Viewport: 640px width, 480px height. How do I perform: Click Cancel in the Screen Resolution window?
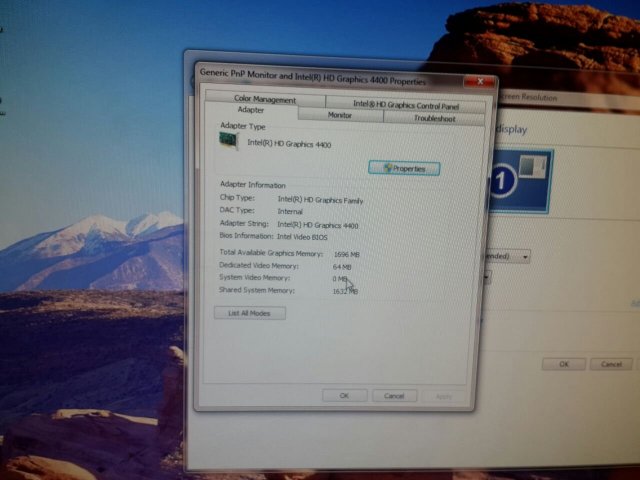click(x=611, y=365)
